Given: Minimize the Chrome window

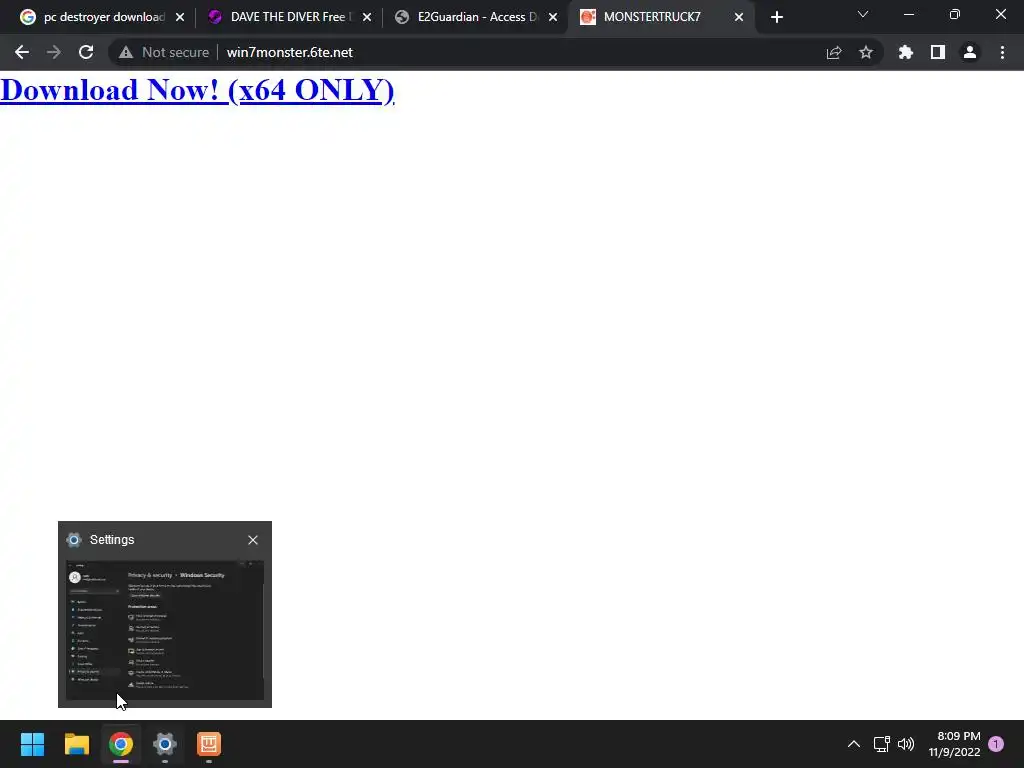Looking at the screenshot, I should pos(908,14).
